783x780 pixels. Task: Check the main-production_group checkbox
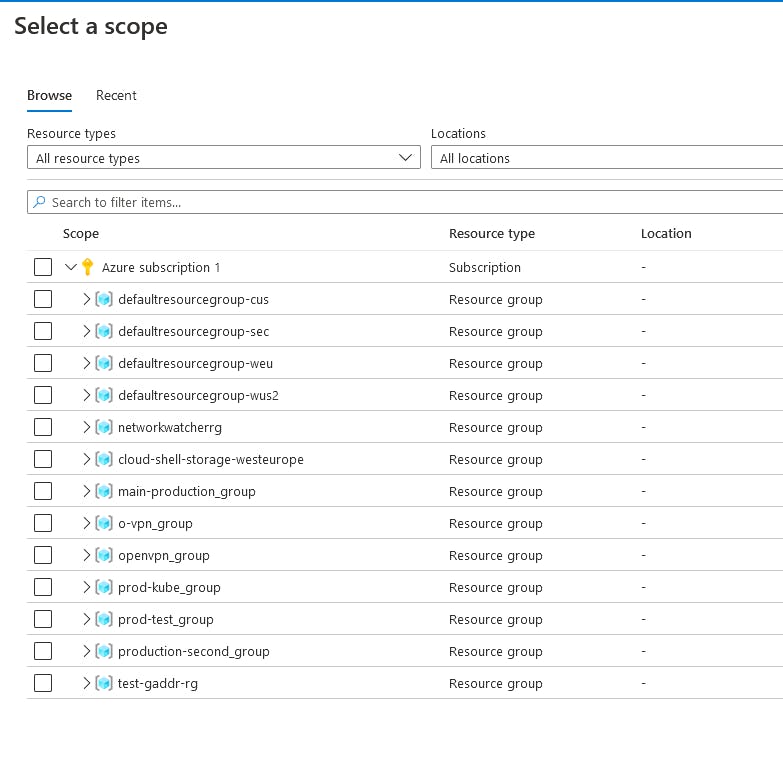coord(43,490)
